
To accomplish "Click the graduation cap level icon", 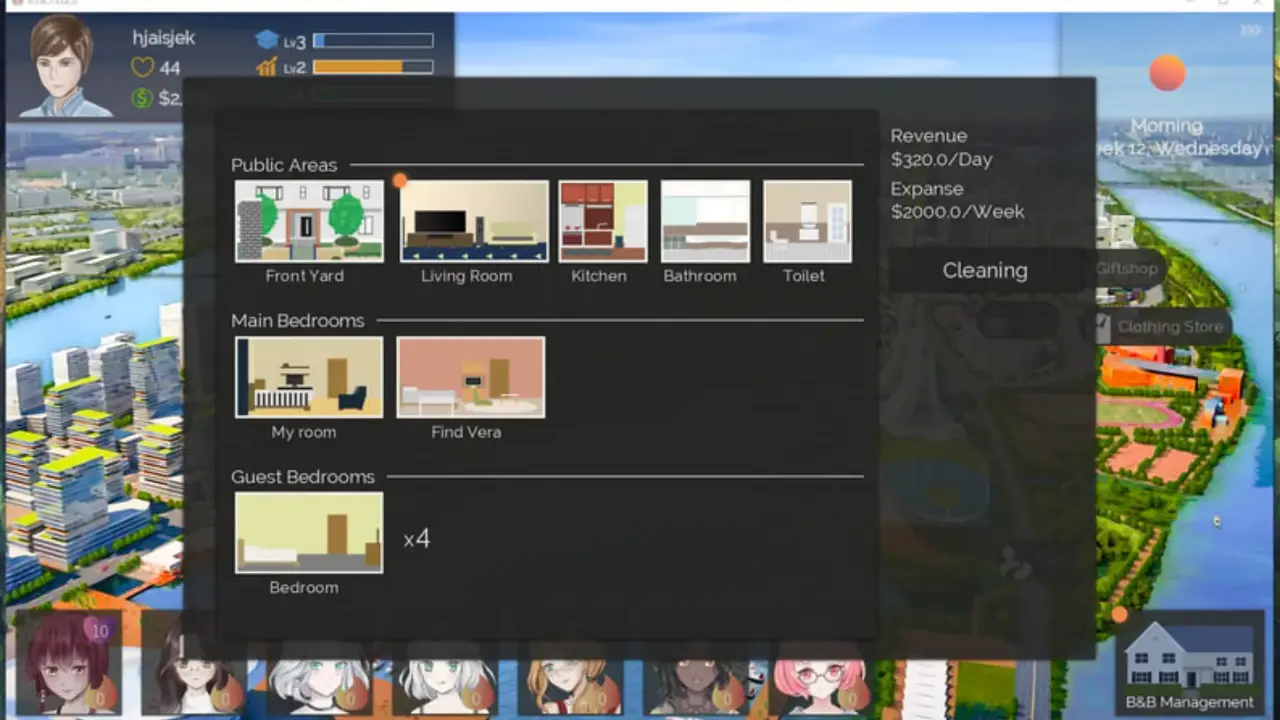I will 266,41.
